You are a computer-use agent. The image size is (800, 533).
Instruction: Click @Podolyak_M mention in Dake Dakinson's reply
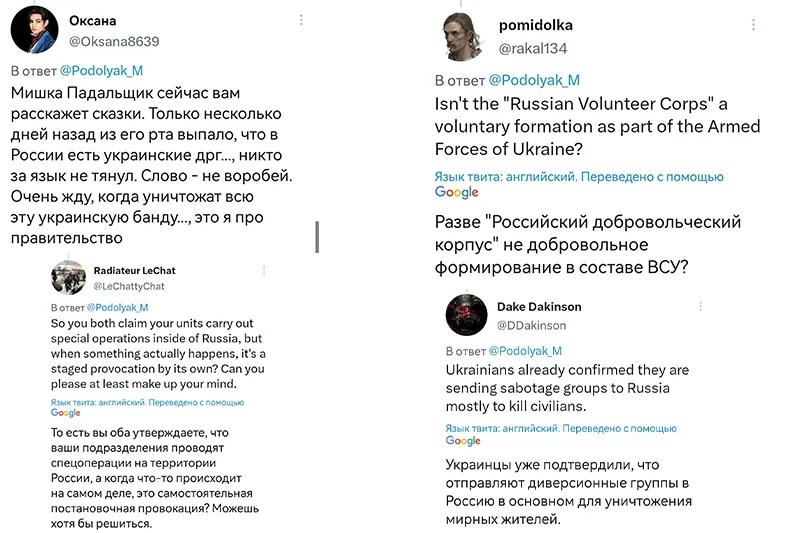525,351
